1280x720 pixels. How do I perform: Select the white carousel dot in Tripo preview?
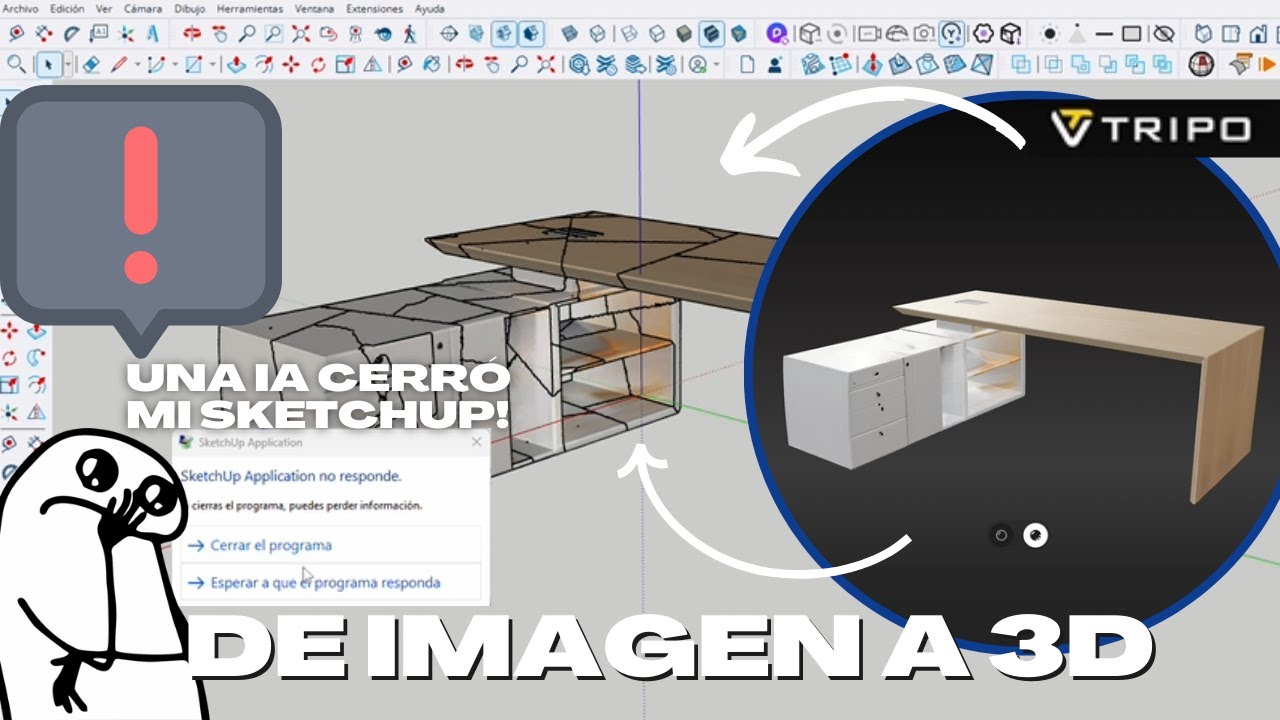pos(1035,536)
